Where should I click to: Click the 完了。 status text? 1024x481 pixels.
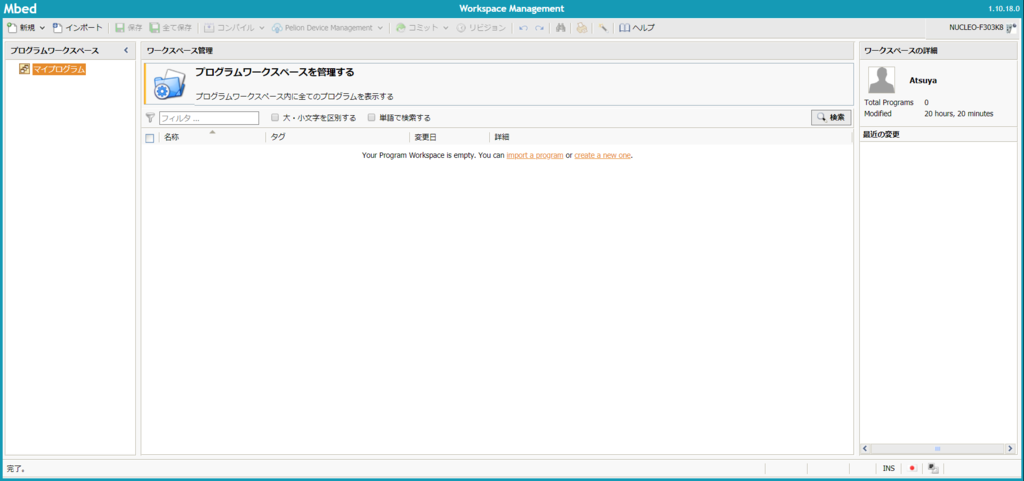click(16, 469)
